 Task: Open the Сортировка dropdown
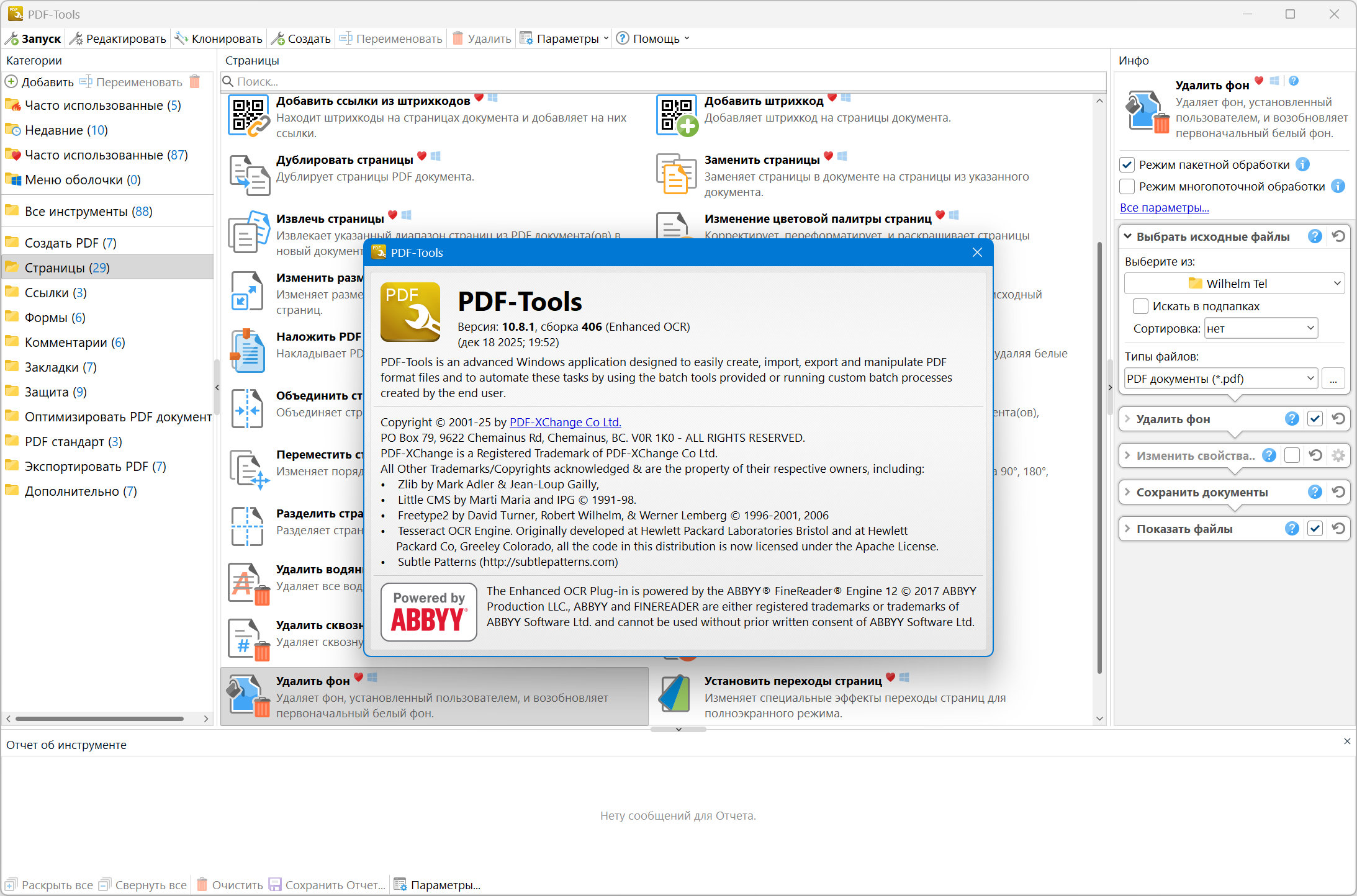click(x=1260, y=328)
